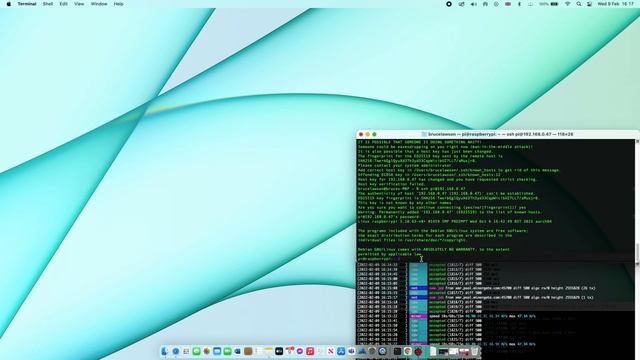Open the red Music app in Dock
Screen dimensions: 640x360
pyautogui.click(x=310, y=351)
